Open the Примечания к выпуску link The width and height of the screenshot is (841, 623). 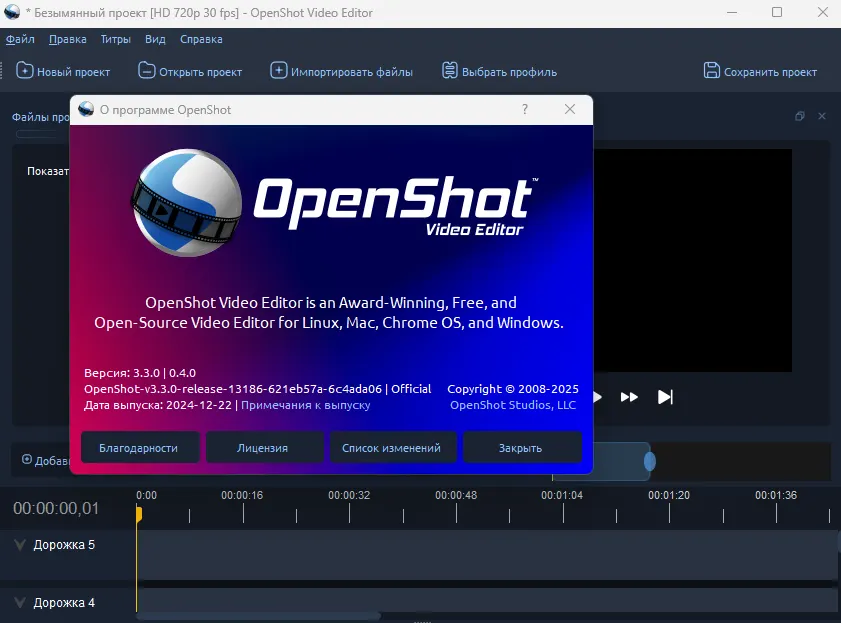pyautogui.click(x=306, y=405)
